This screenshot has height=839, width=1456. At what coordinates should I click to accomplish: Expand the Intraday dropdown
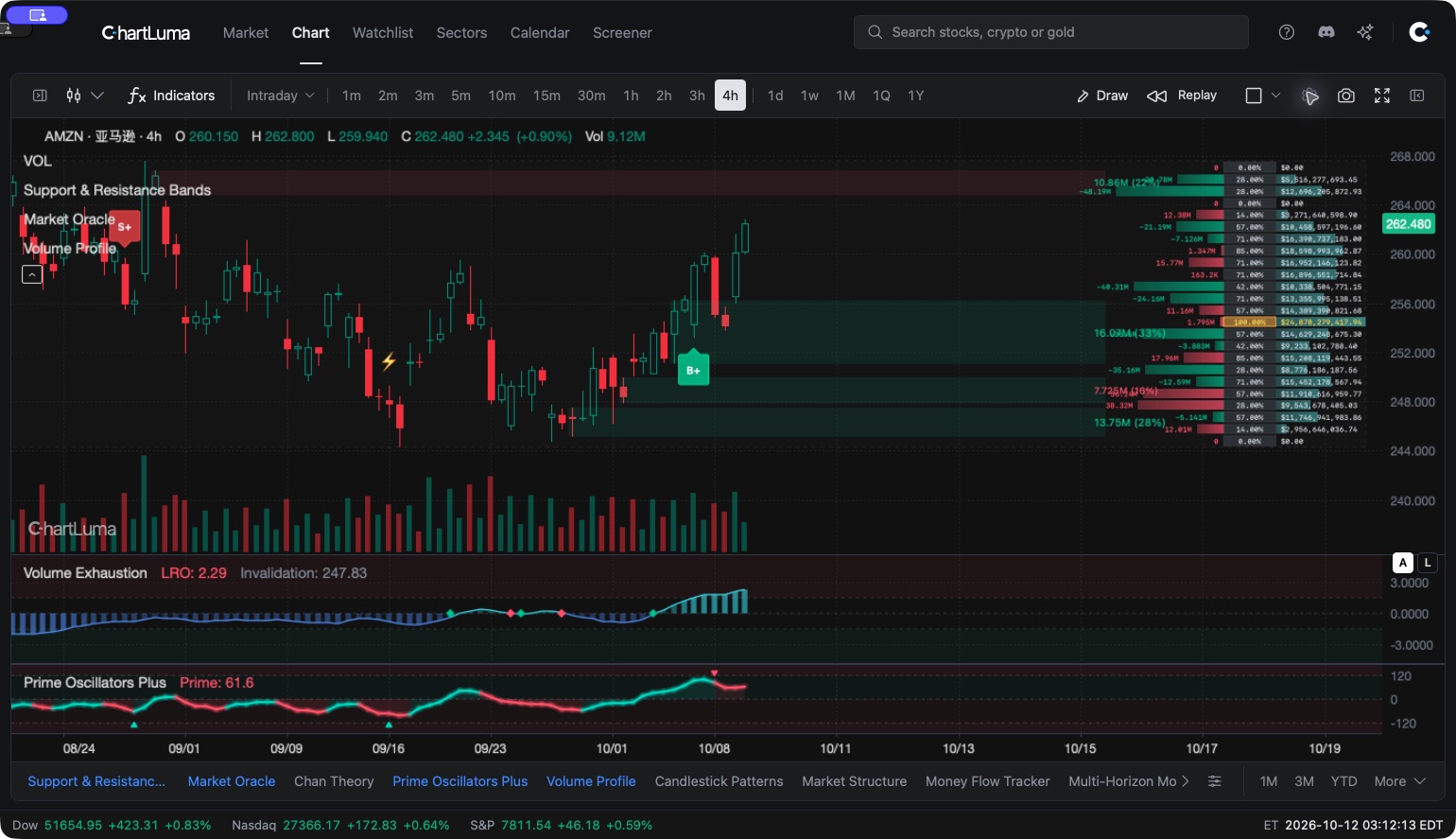point(280,96)
